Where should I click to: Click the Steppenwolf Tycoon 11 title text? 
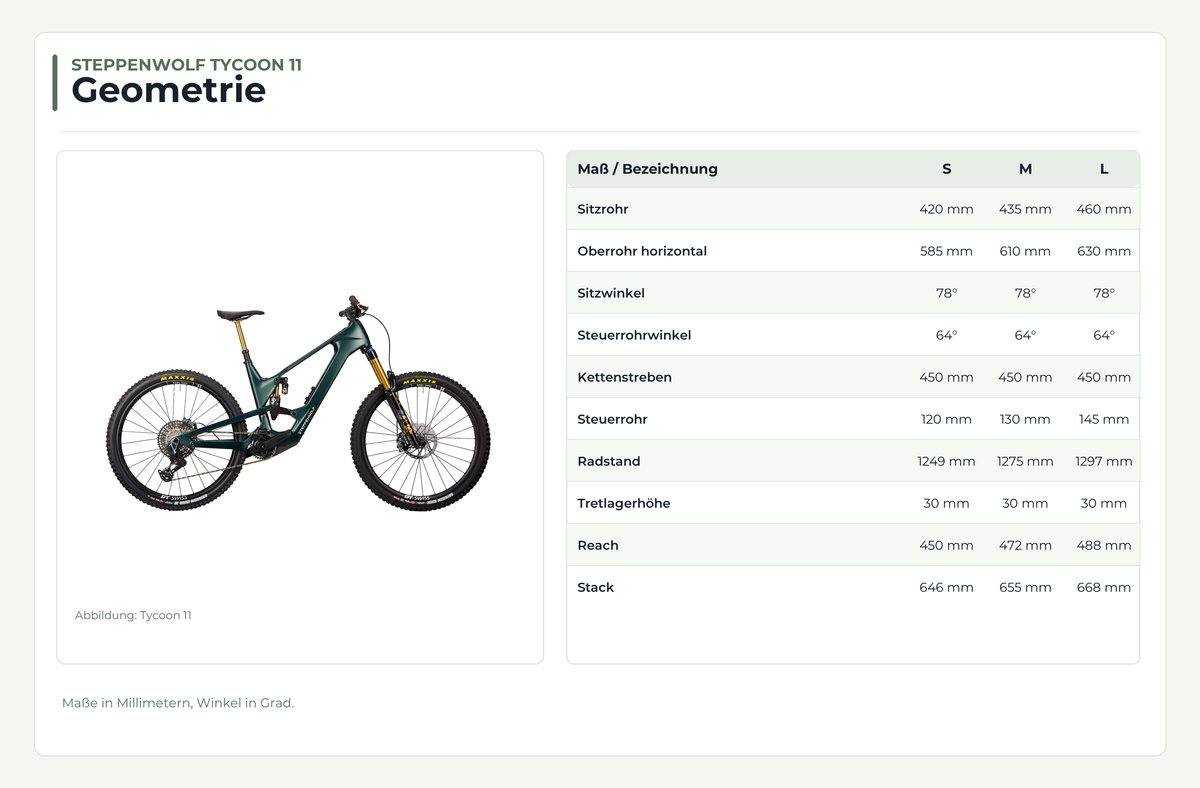point(186,65)
